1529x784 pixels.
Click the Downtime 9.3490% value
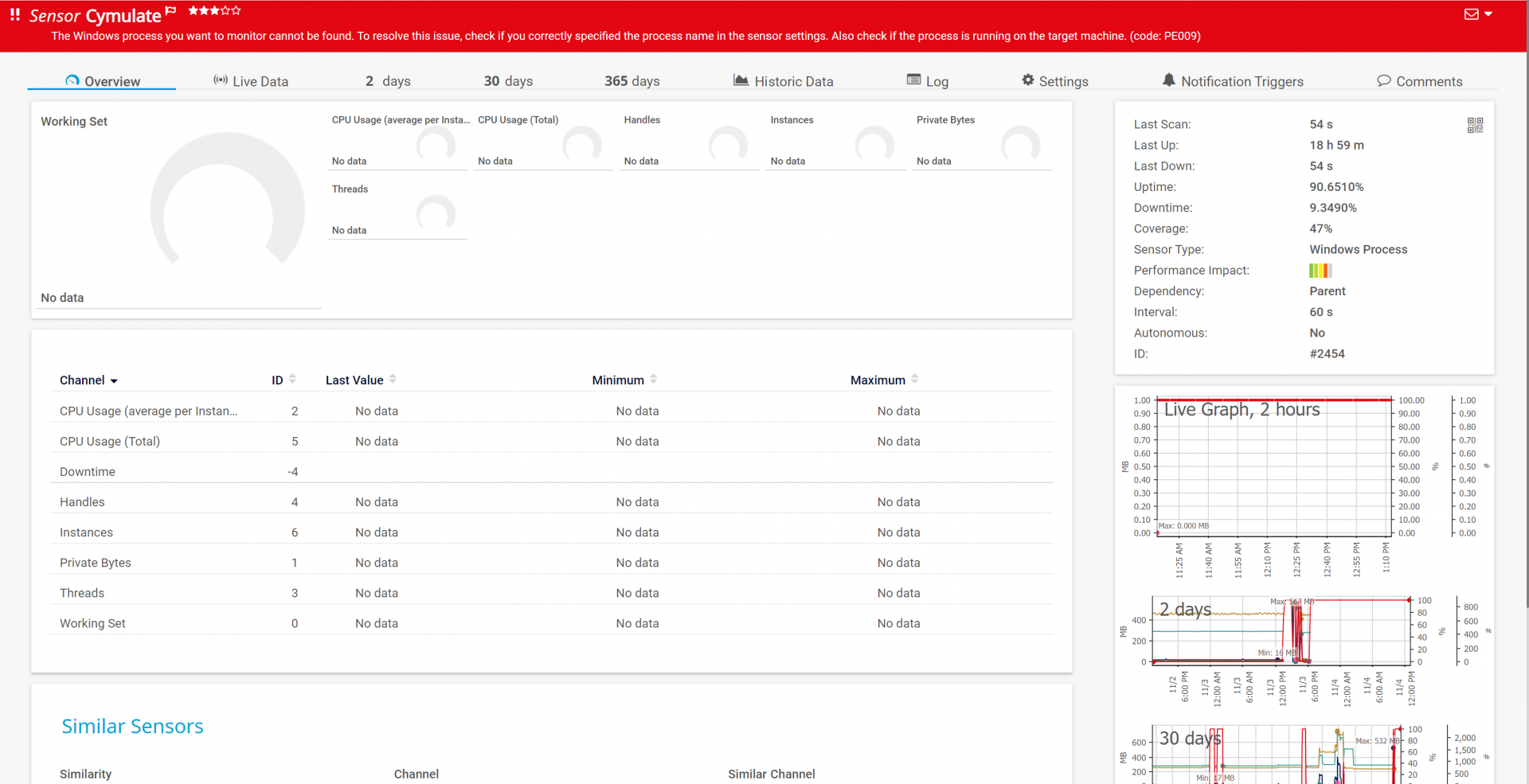(1333, 208)
